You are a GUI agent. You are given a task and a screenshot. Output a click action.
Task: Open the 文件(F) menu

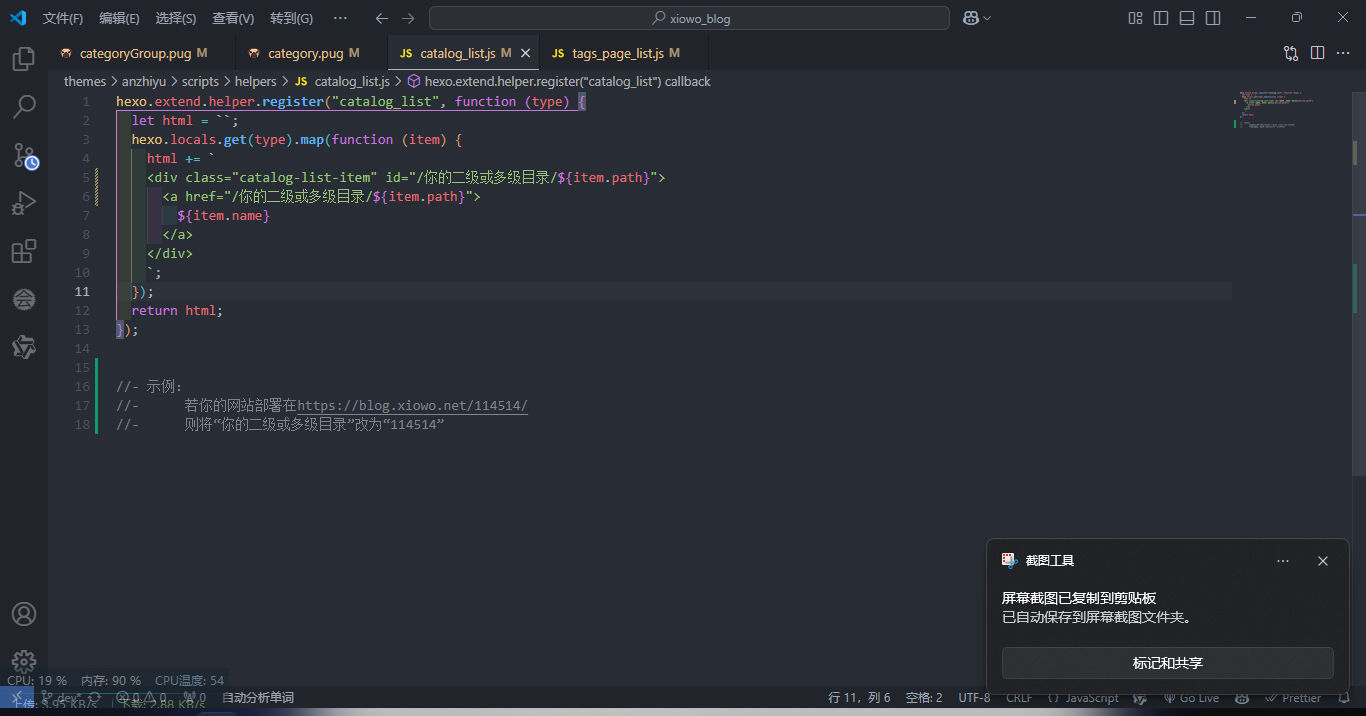coord(63,18)
